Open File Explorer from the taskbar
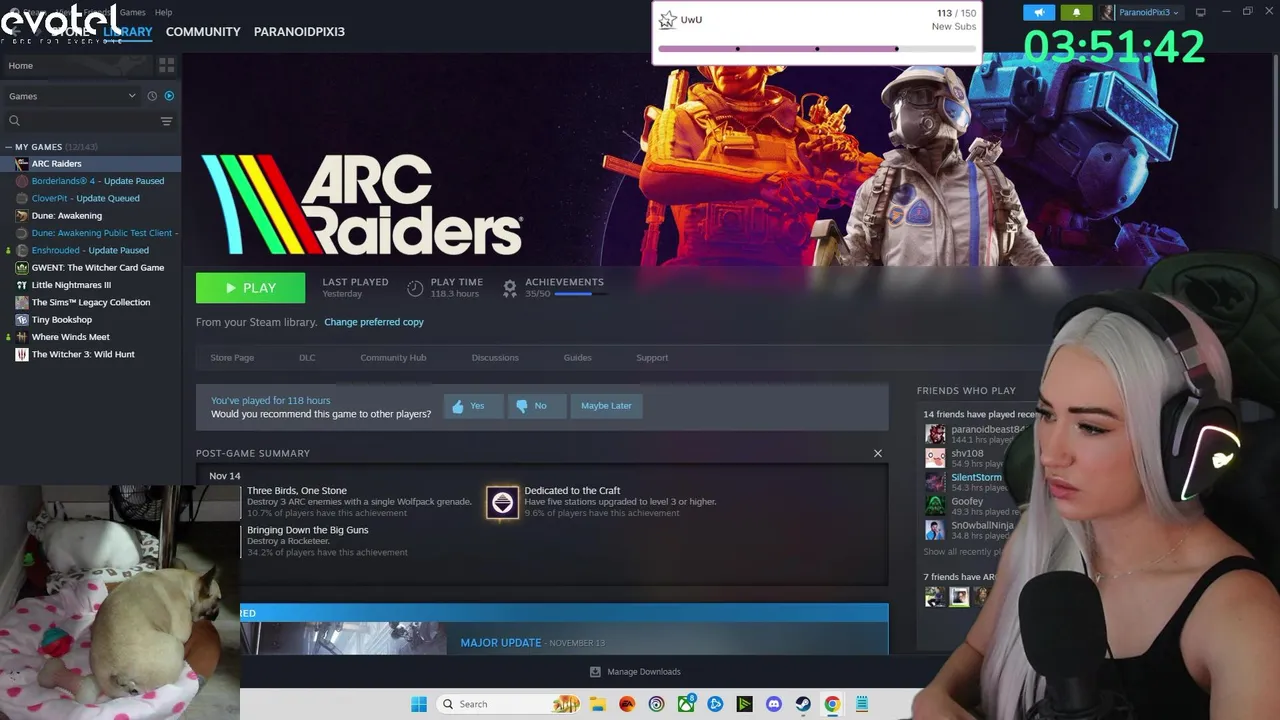This screenshot has width=1280, height=720. [x=597, y=704]
